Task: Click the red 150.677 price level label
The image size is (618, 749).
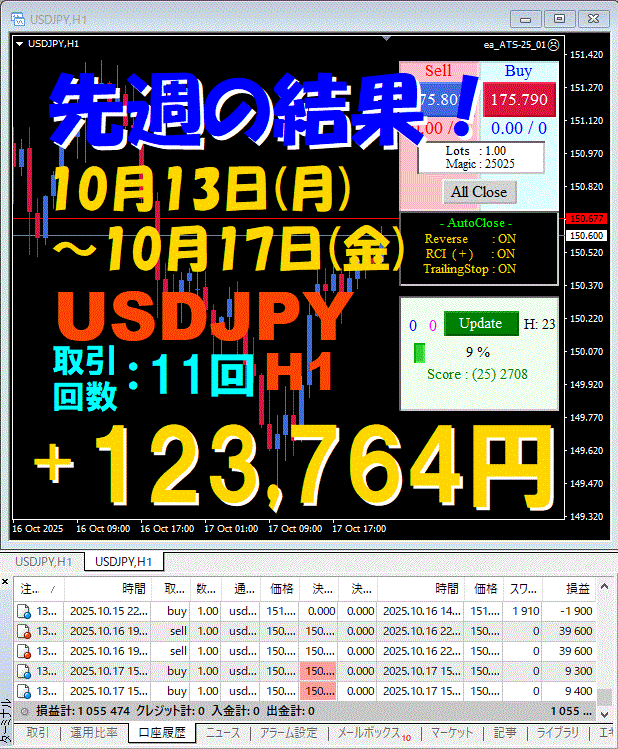Action: pos(586,219)
